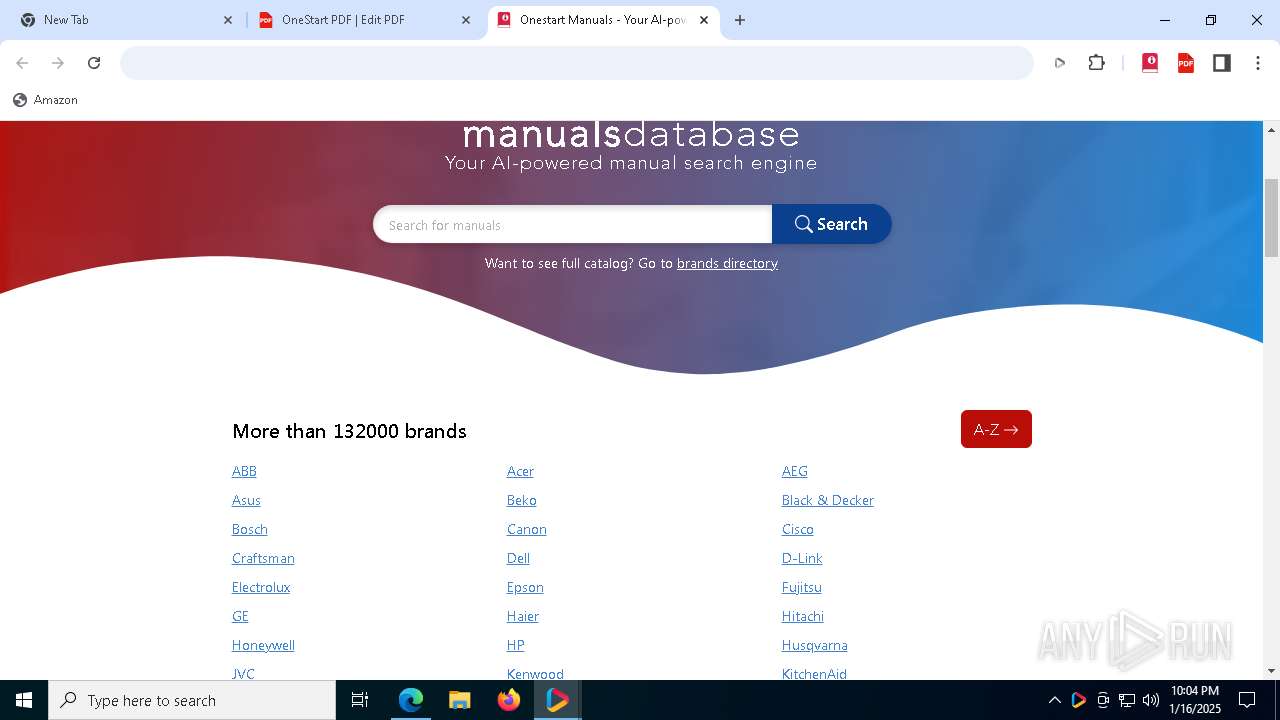Open the Cisco brand link
Screen dimensions: 1280x720
pyautogui.click(x=798, y=529)
